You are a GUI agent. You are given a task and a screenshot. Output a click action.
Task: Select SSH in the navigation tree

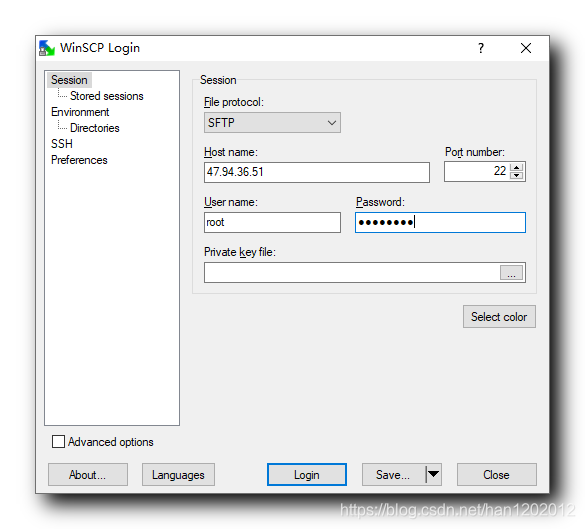[62, 144]
